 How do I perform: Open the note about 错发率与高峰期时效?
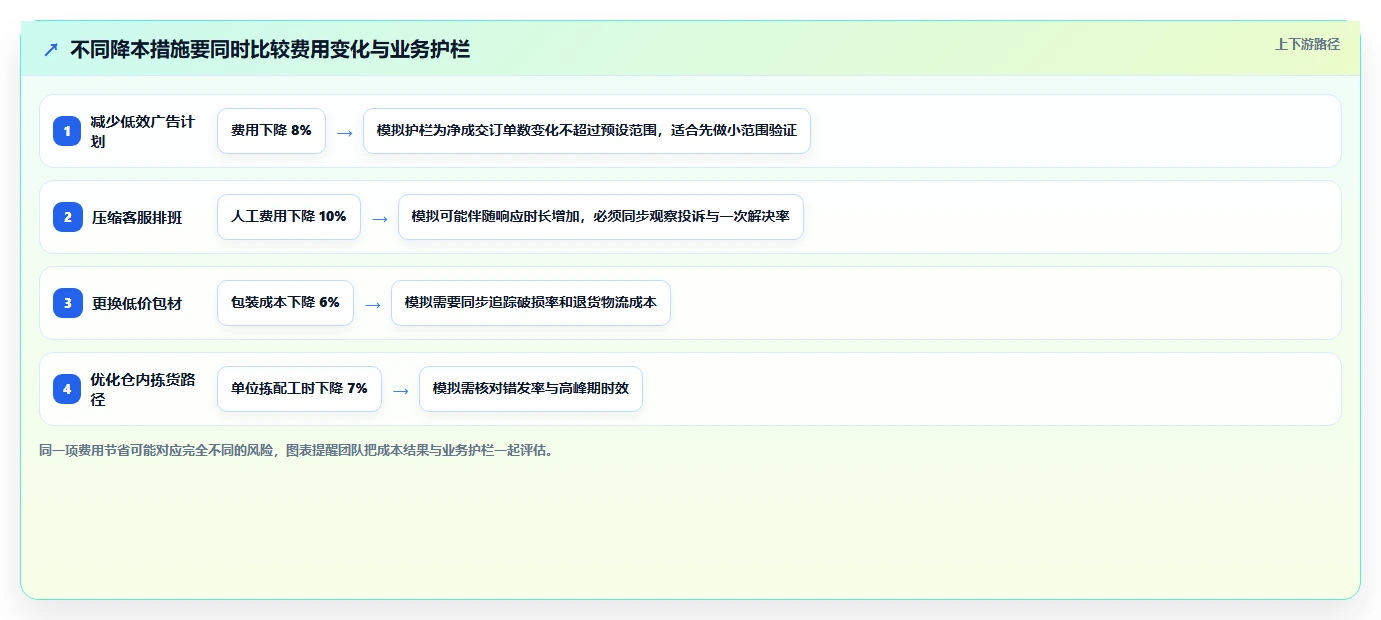(531, 389)
